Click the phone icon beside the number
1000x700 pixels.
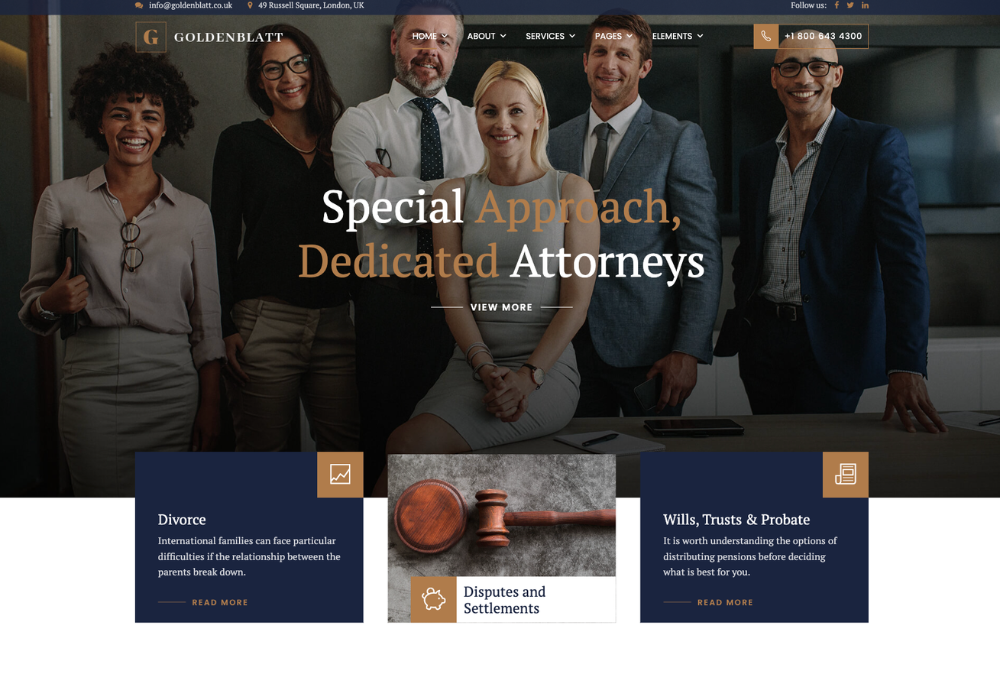coord(766,36)
